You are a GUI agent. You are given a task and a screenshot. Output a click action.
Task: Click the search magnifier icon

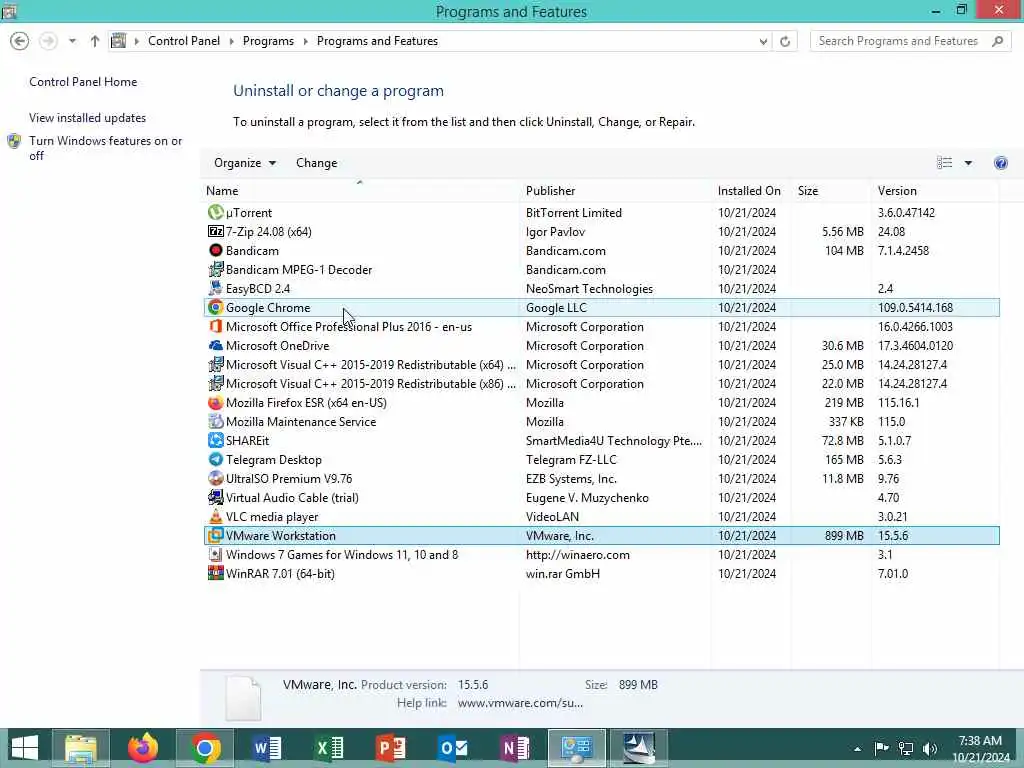pyautogui.click(x=997, y=41)
